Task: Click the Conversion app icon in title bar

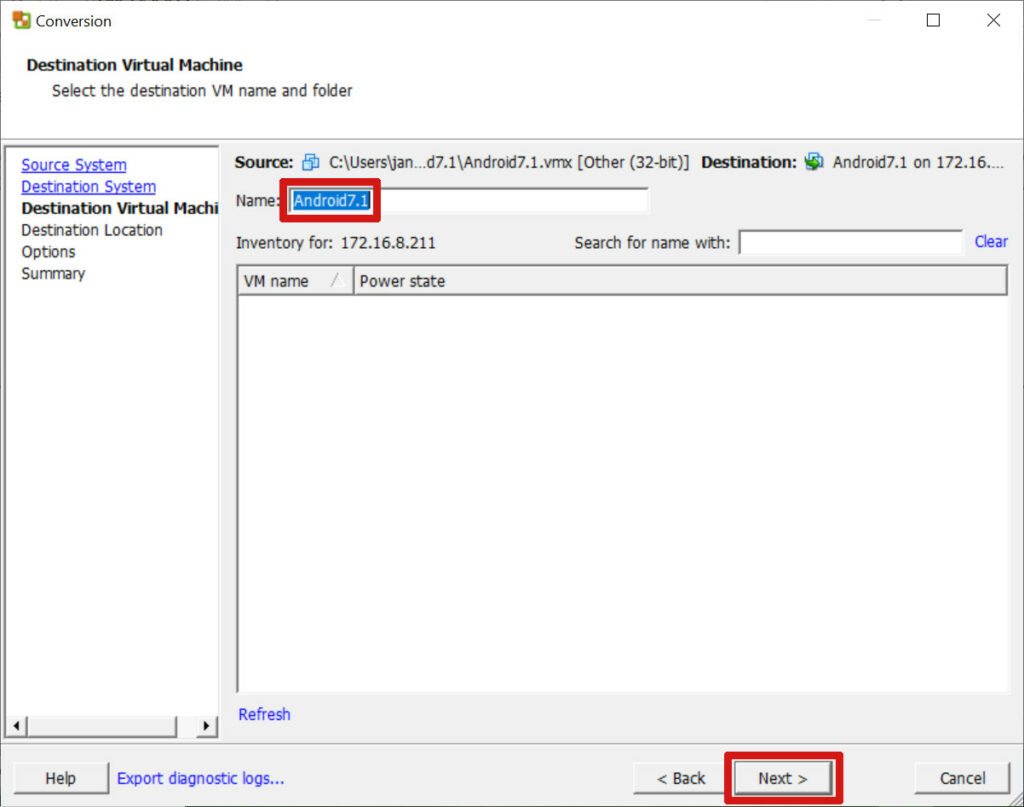Action: (x=22, y=20)
